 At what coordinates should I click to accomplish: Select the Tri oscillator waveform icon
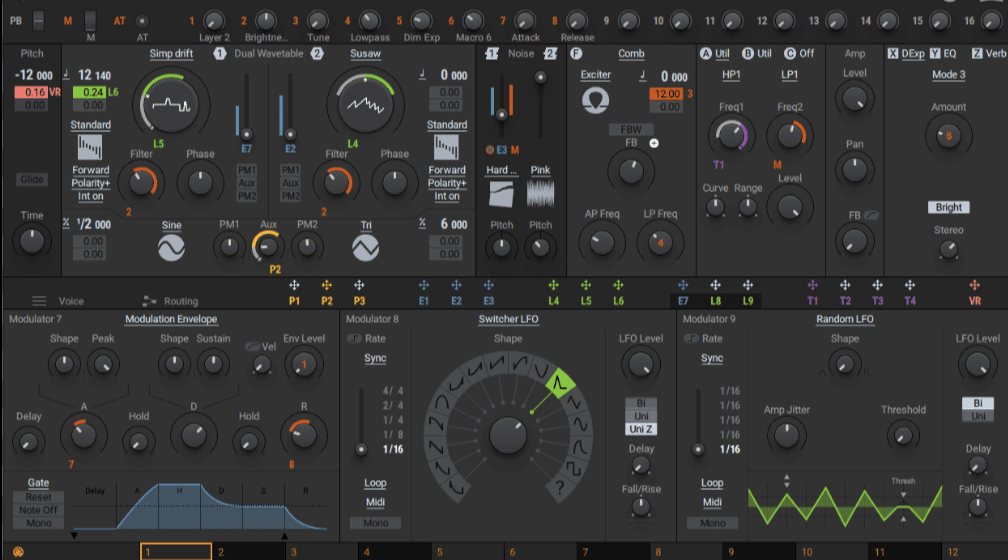366,248
